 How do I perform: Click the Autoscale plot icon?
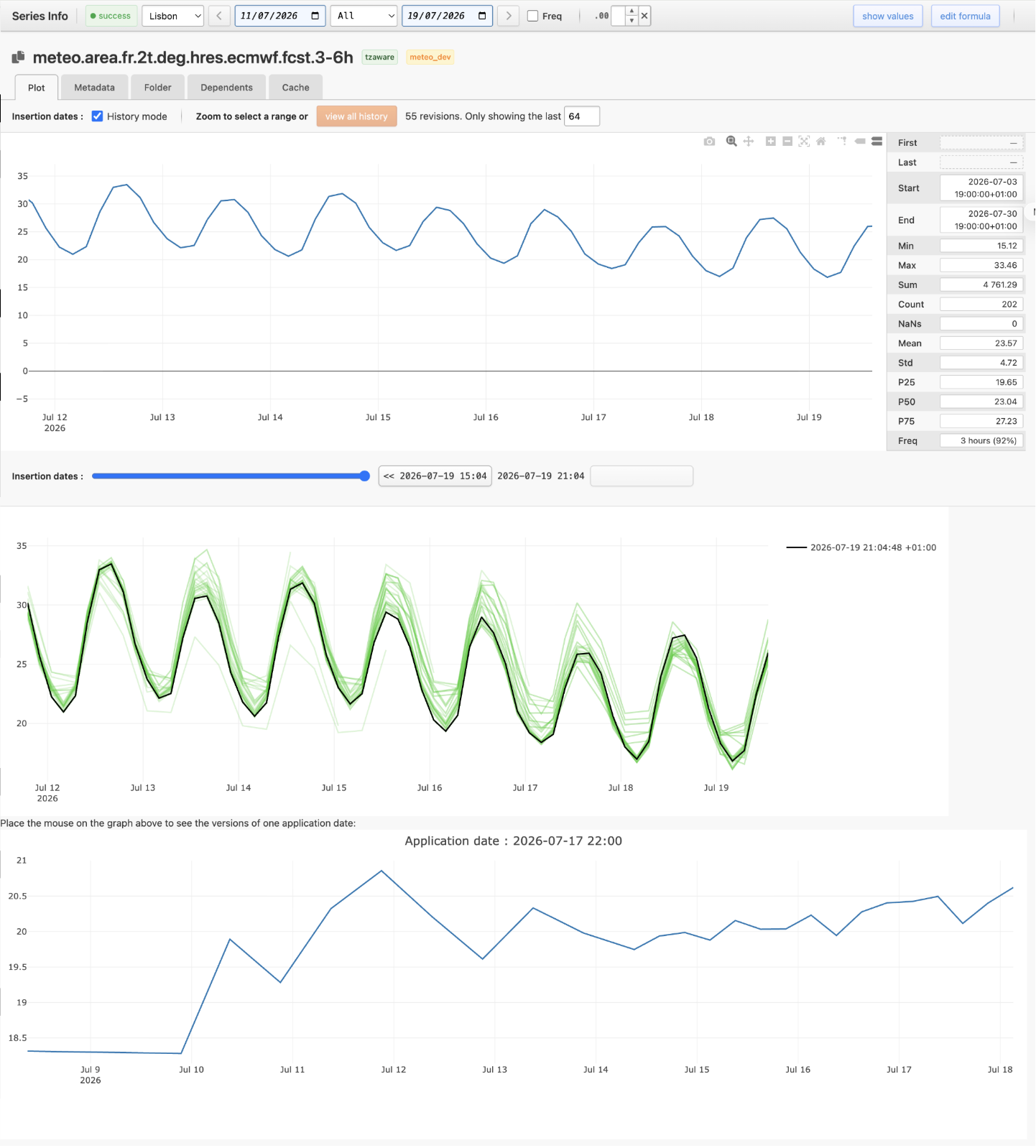804,142
